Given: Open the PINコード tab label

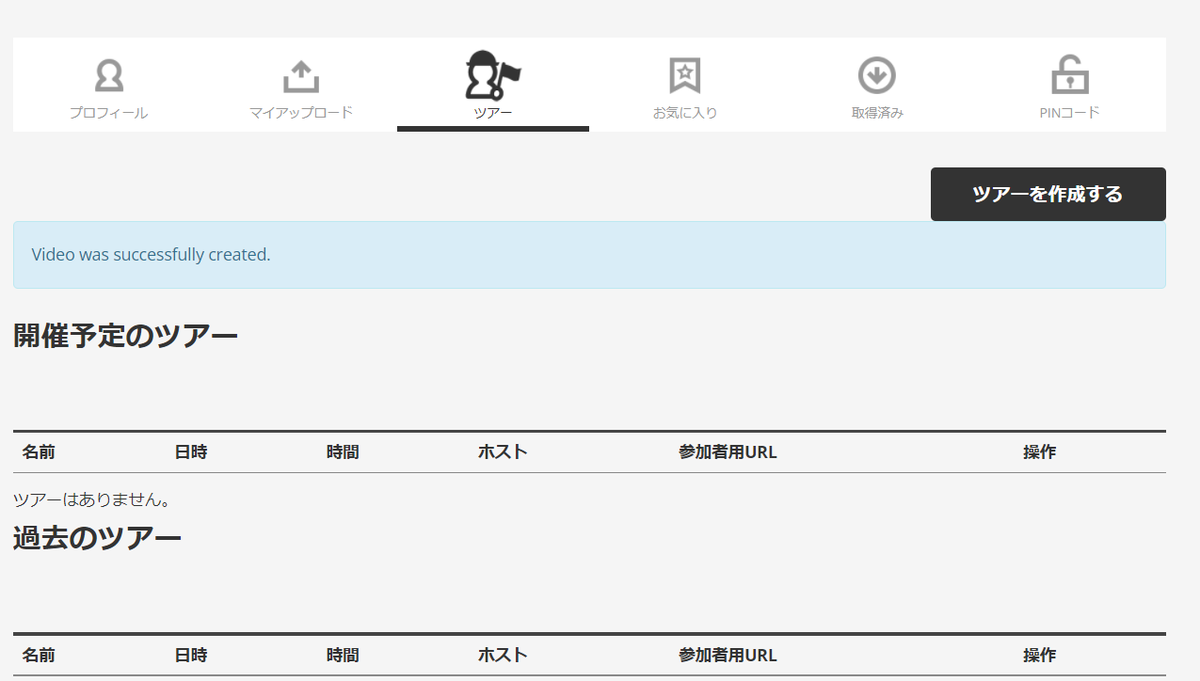Looking at the screenshot, I should point(1069,113).
